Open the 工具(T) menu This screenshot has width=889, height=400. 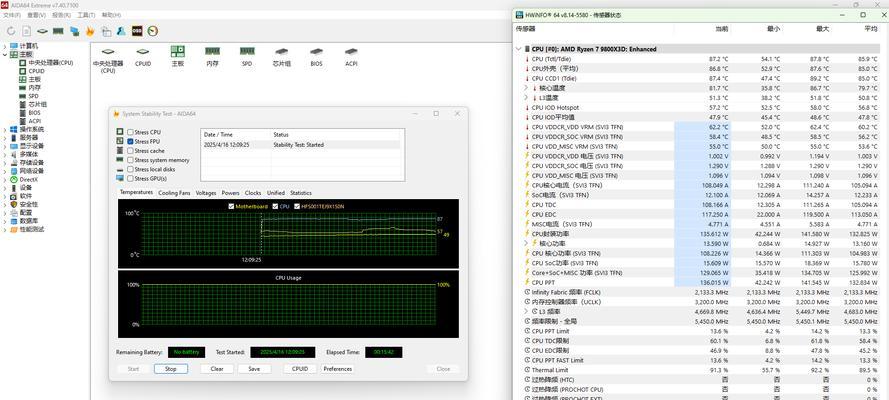click(x=86, y=15)
